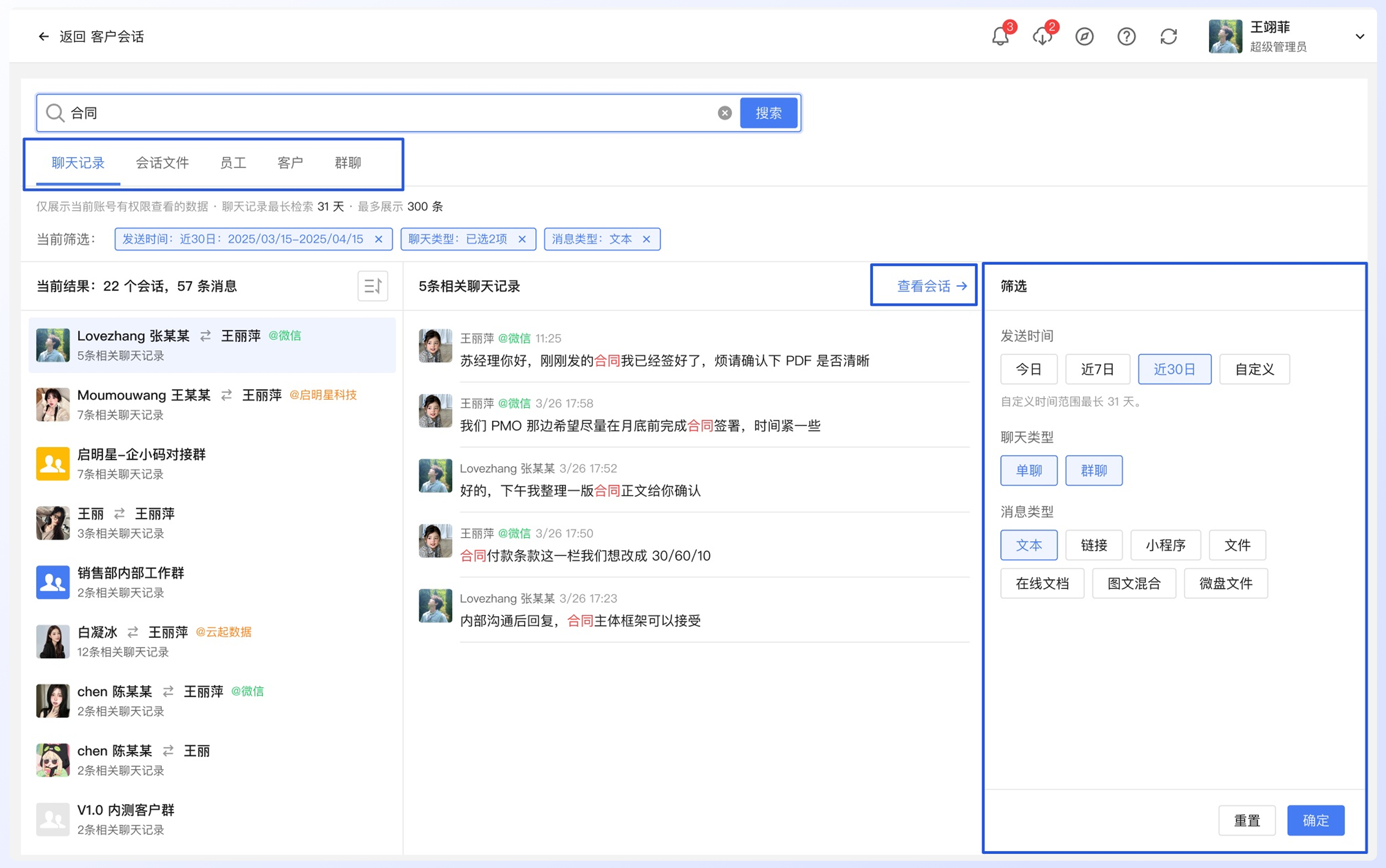Open the download cloud icon

[1042, 36]
